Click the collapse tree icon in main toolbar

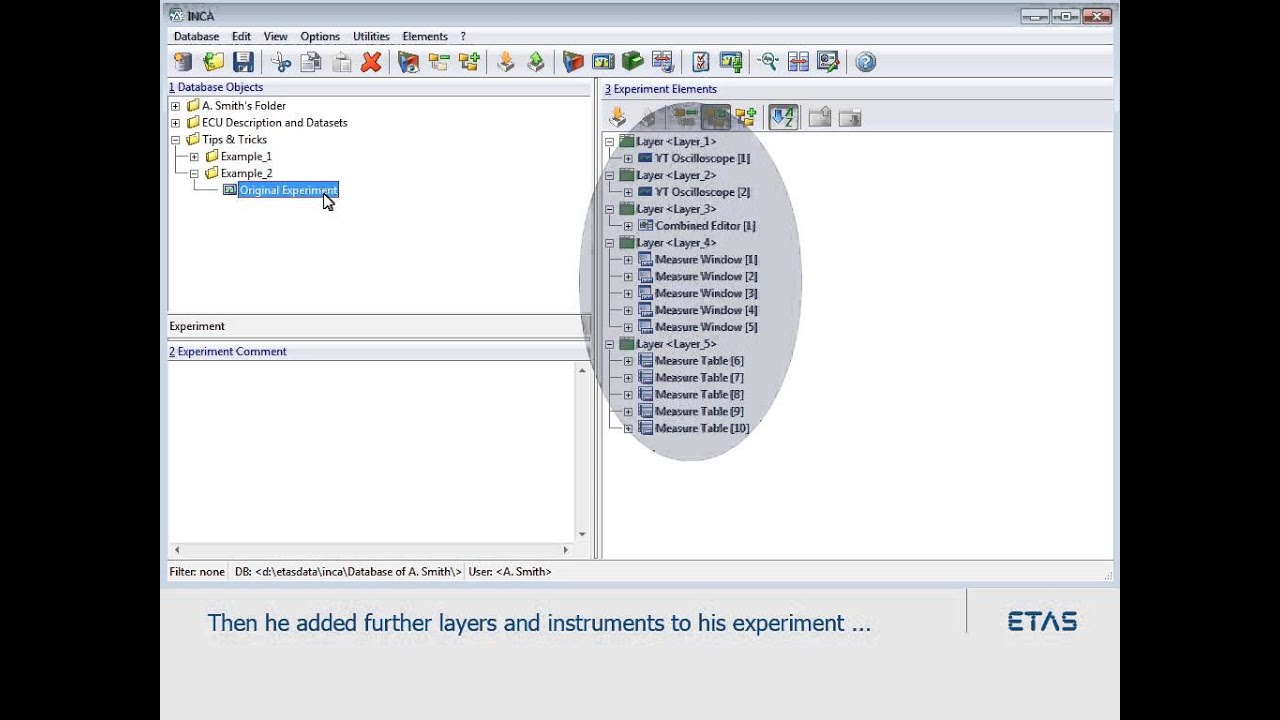(x=439, y=62)
